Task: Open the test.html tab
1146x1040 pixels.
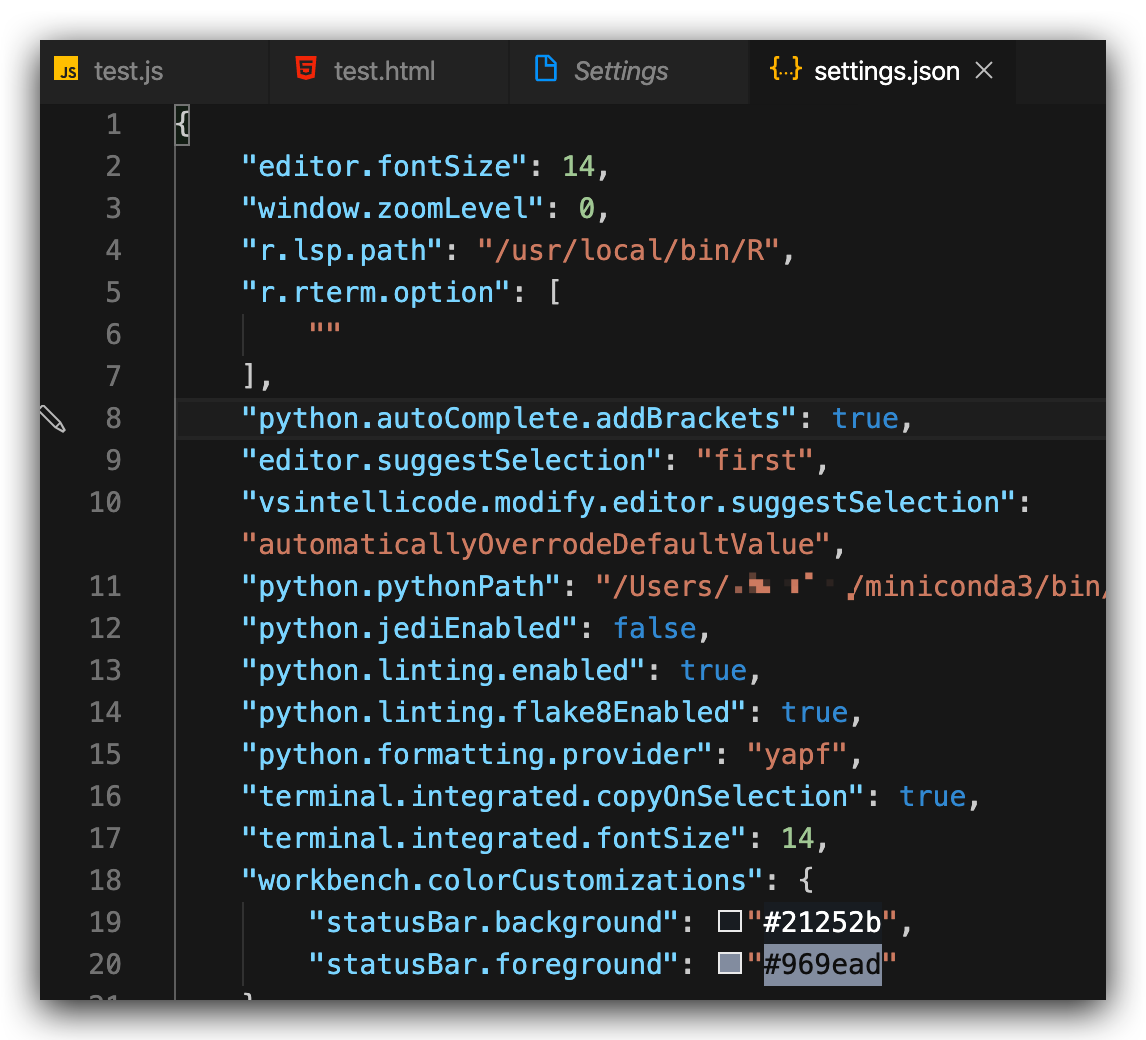Action: coord(384,72)
